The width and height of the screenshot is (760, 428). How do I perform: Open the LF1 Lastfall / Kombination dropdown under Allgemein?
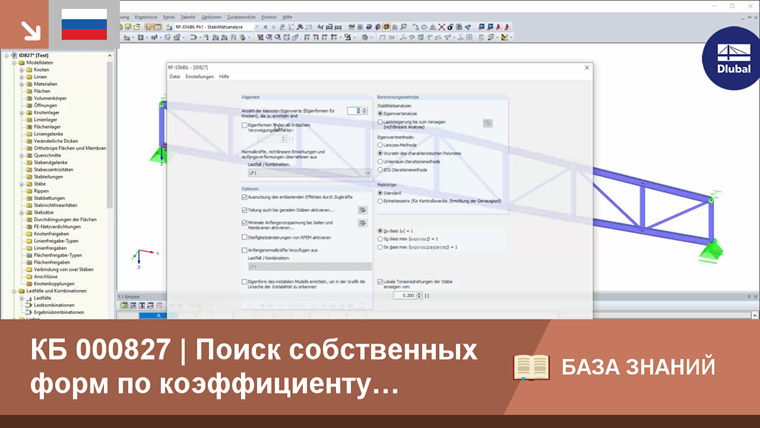pos(309,173)
